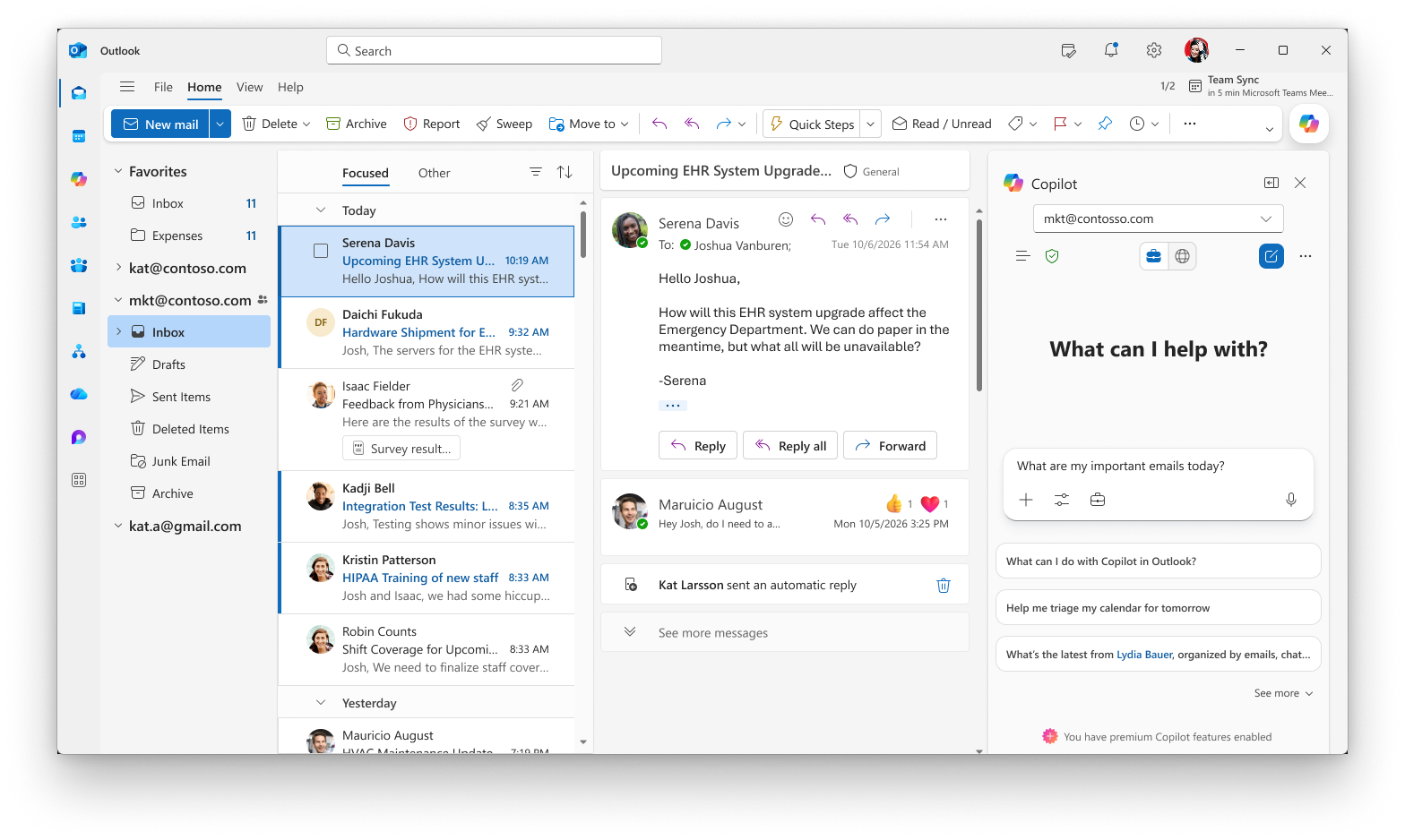This screenshot has height=840, width=1405.
Task: Open the Sent Items folder
Action: click(x=181, y=397)
